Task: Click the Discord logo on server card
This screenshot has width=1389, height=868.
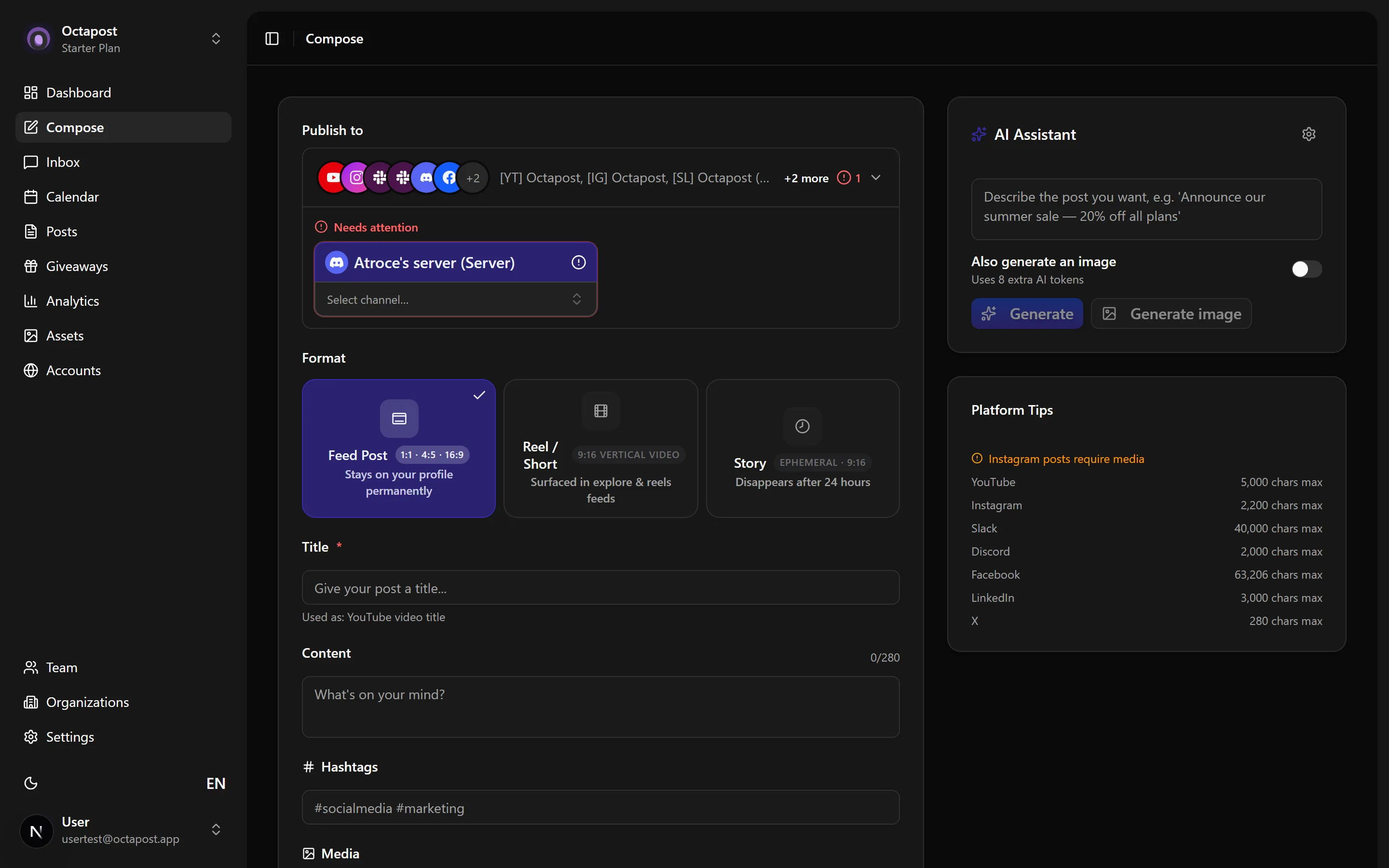Action: pyautogui.click(x=336, y=262)
